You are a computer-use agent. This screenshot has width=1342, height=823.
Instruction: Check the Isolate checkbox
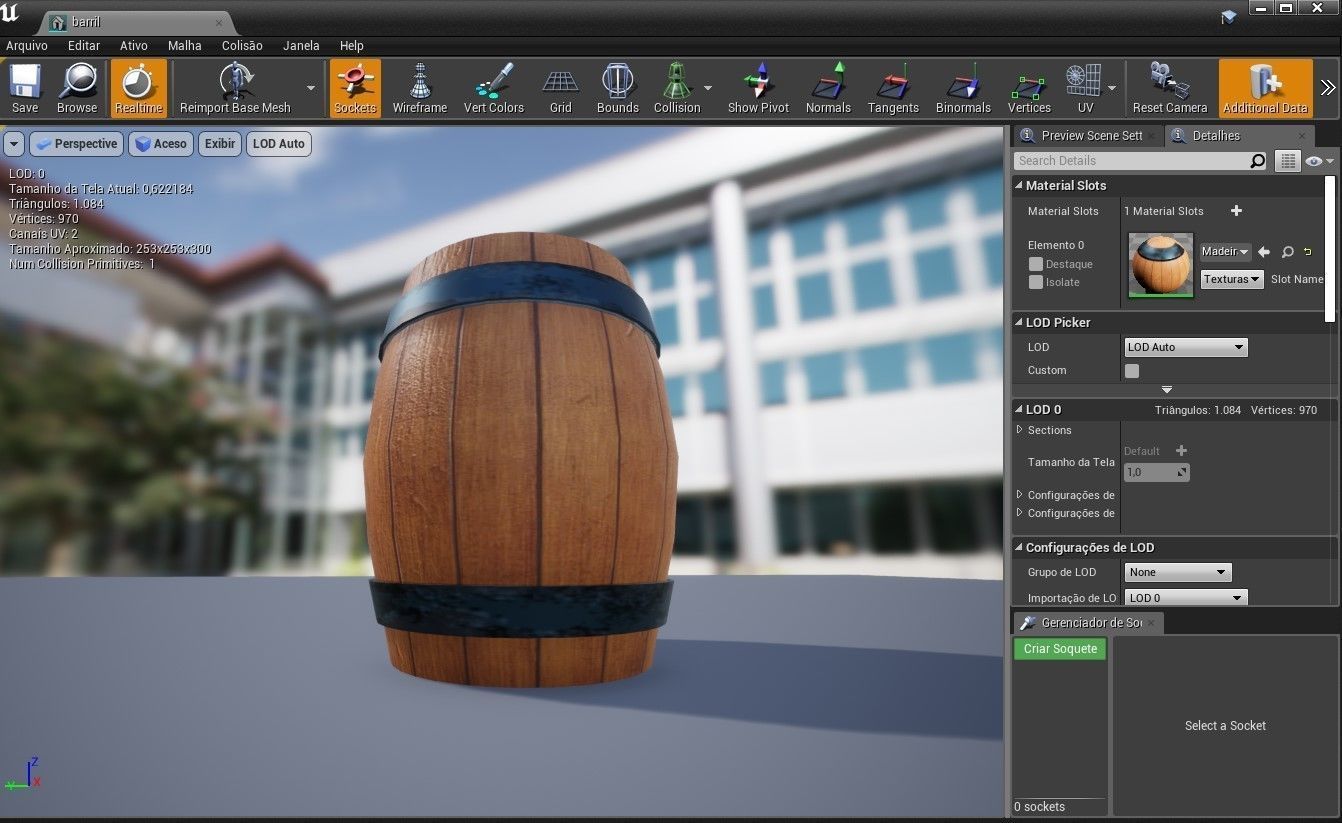tap(1036, 282)
